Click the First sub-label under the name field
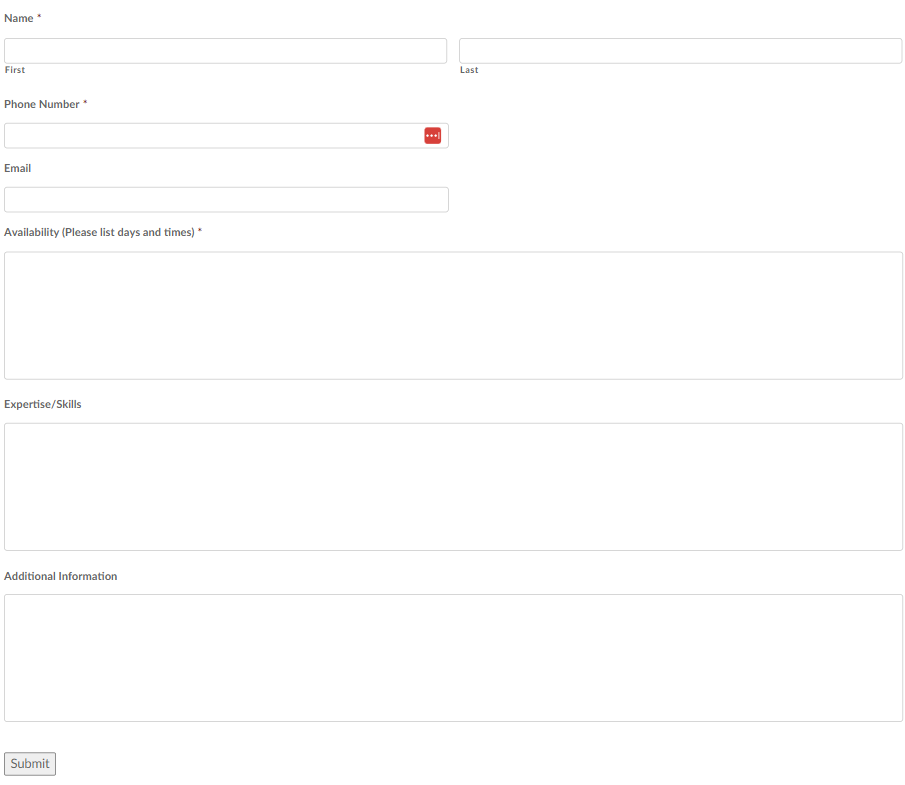 coord(15,70)
